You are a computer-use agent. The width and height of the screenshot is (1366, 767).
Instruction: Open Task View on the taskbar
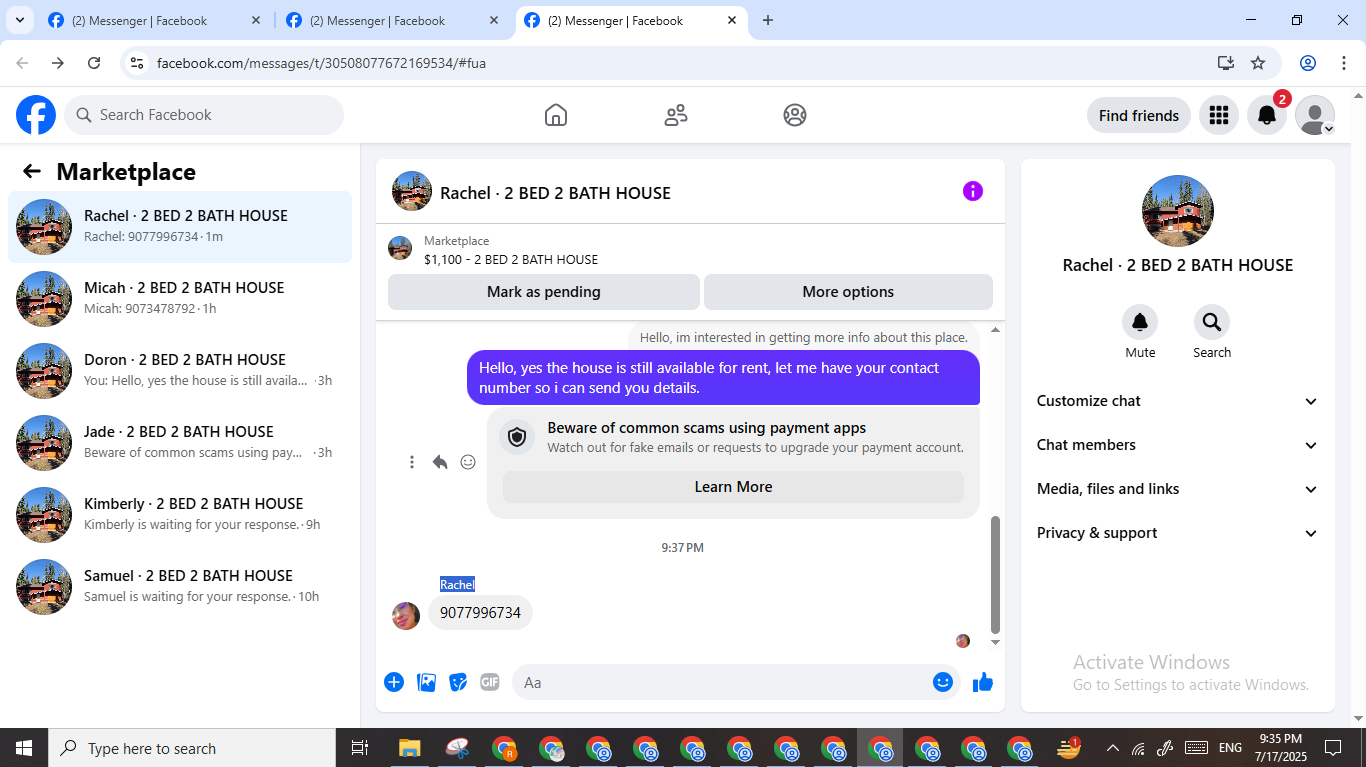tap(360, 748)
